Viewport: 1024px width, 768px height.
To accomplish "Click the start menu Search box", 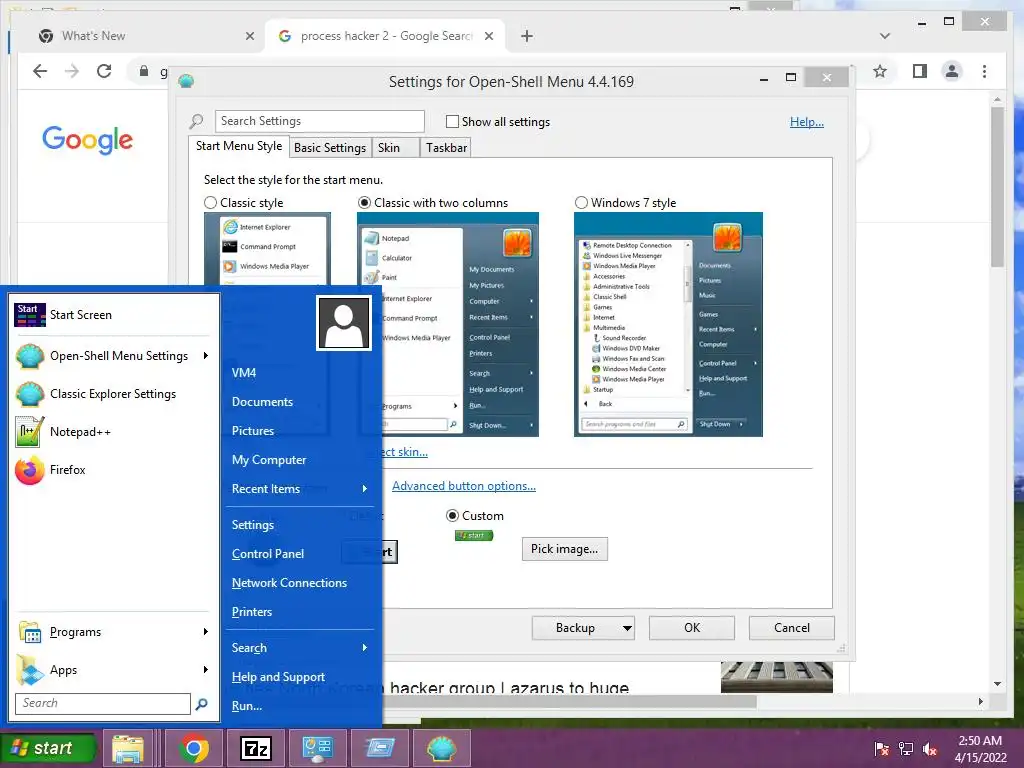I will point(103,703).
